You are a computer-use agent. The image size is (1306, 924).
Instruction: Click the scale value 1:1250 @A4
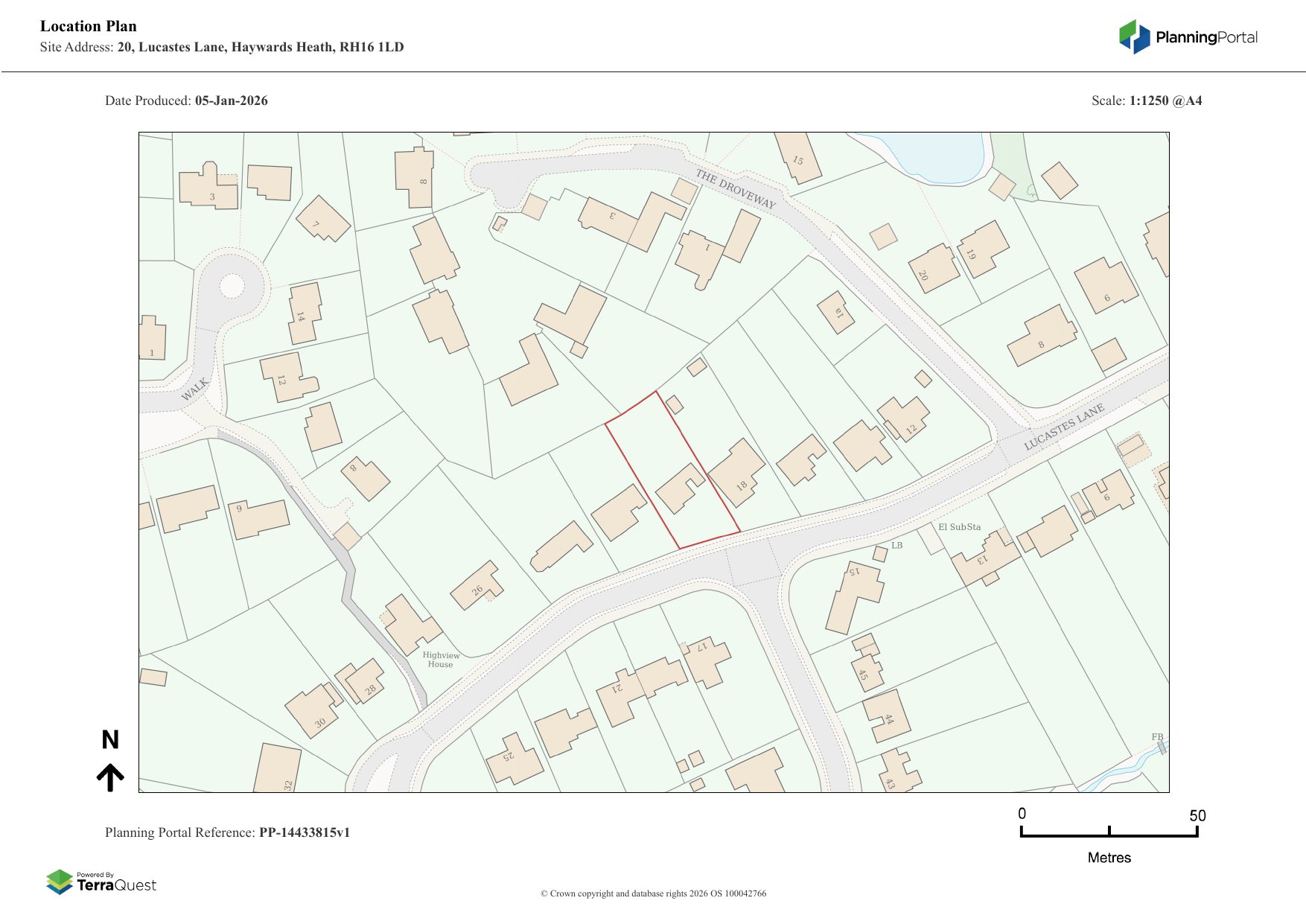coord(1165,101)
